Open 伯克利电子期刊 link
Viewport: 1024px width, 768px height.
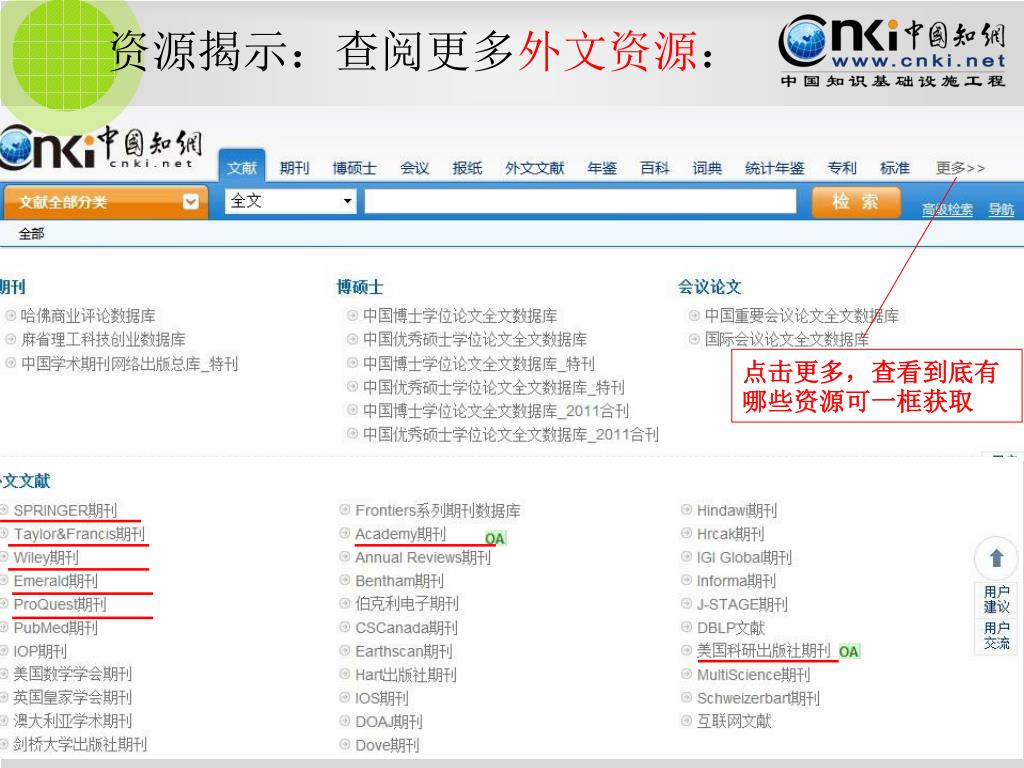pyautogui.click(x=407, y=604)
